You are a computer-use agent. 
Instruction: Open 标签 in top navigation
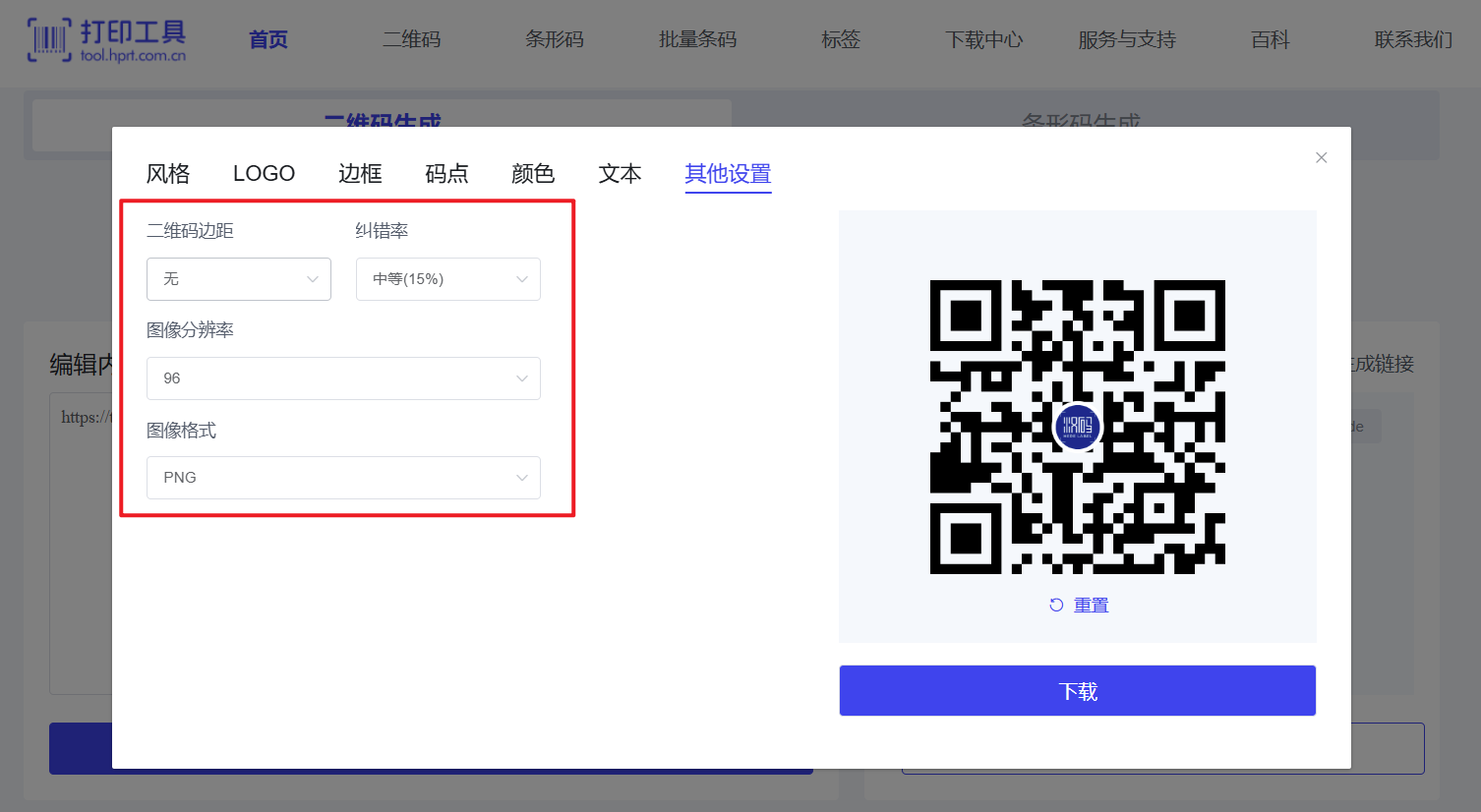coord(841,39)
